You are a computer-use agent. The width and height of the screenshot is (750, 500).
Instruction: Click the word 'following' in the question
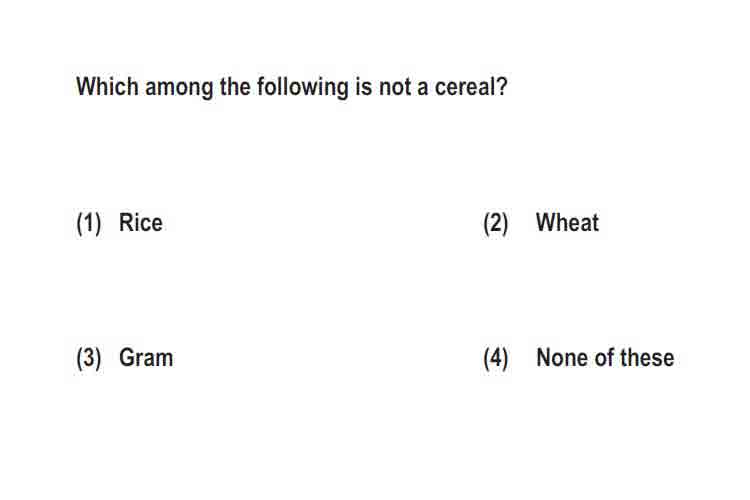(303, 88)
